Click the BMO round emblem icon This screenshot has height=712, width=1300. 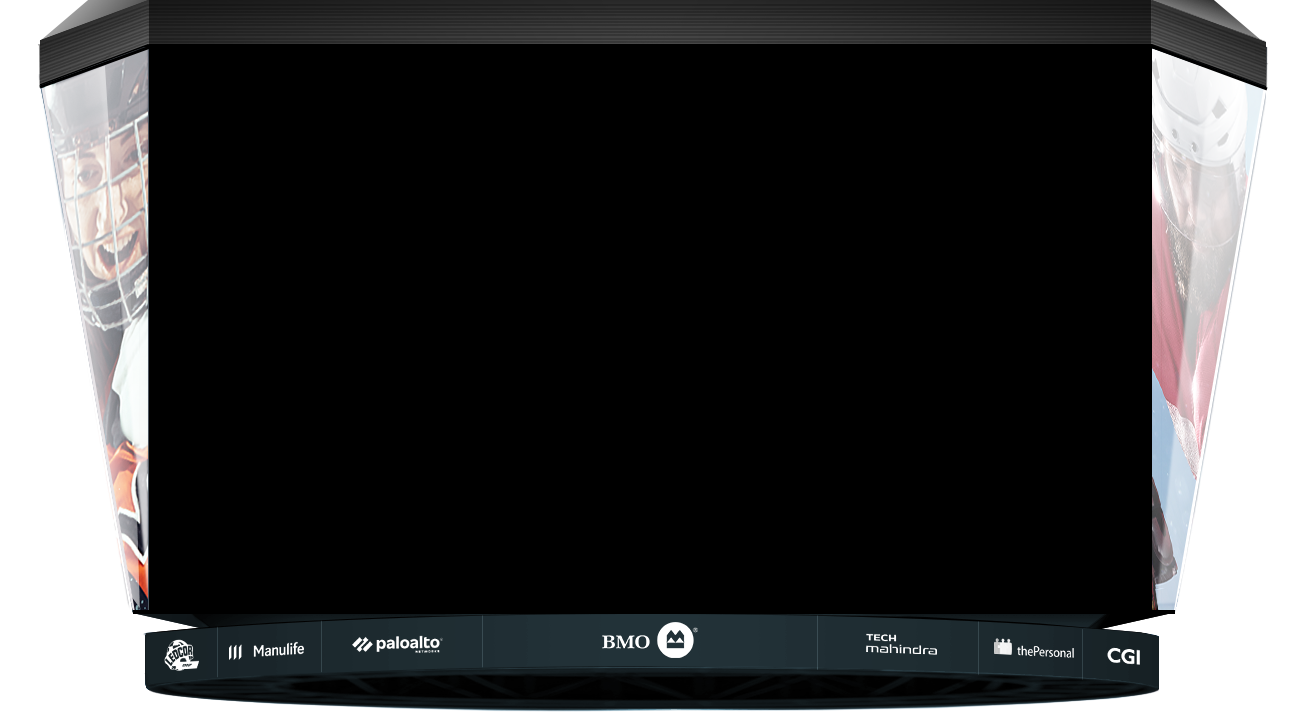[675, 640]
